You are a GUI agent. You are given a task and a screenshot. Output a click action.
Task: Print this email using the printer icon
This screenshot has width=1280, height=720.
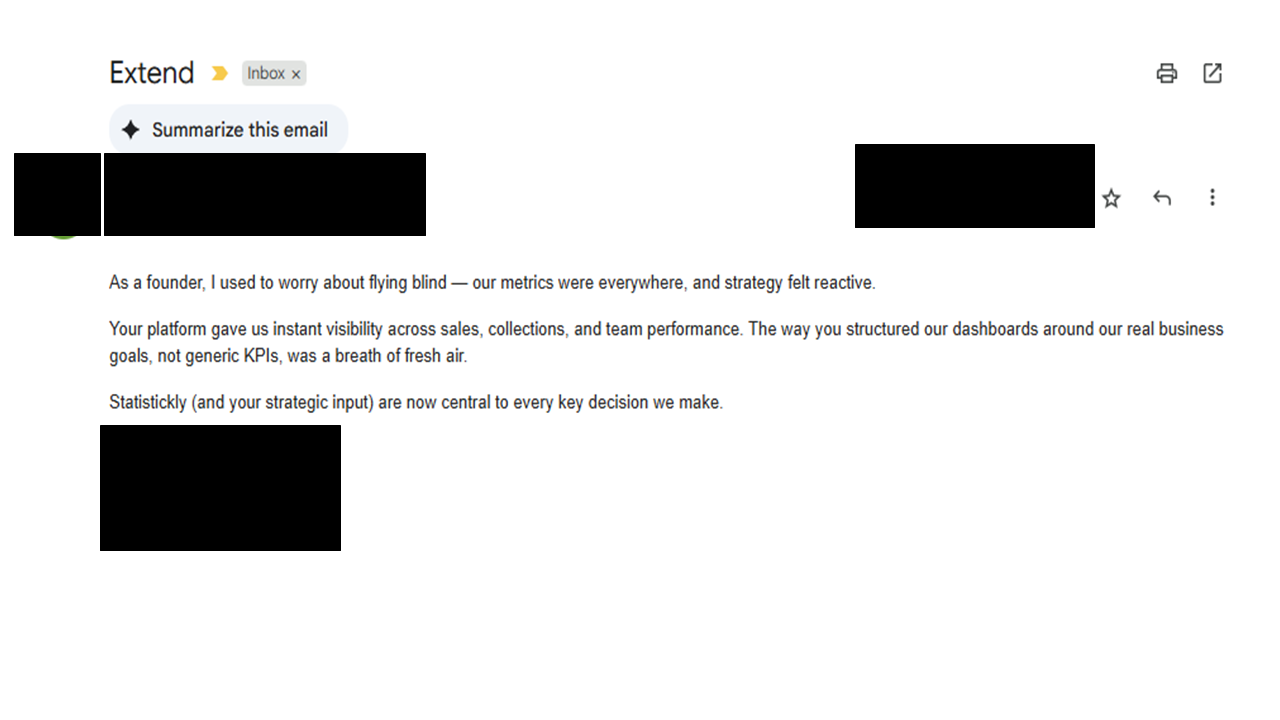1166,73
